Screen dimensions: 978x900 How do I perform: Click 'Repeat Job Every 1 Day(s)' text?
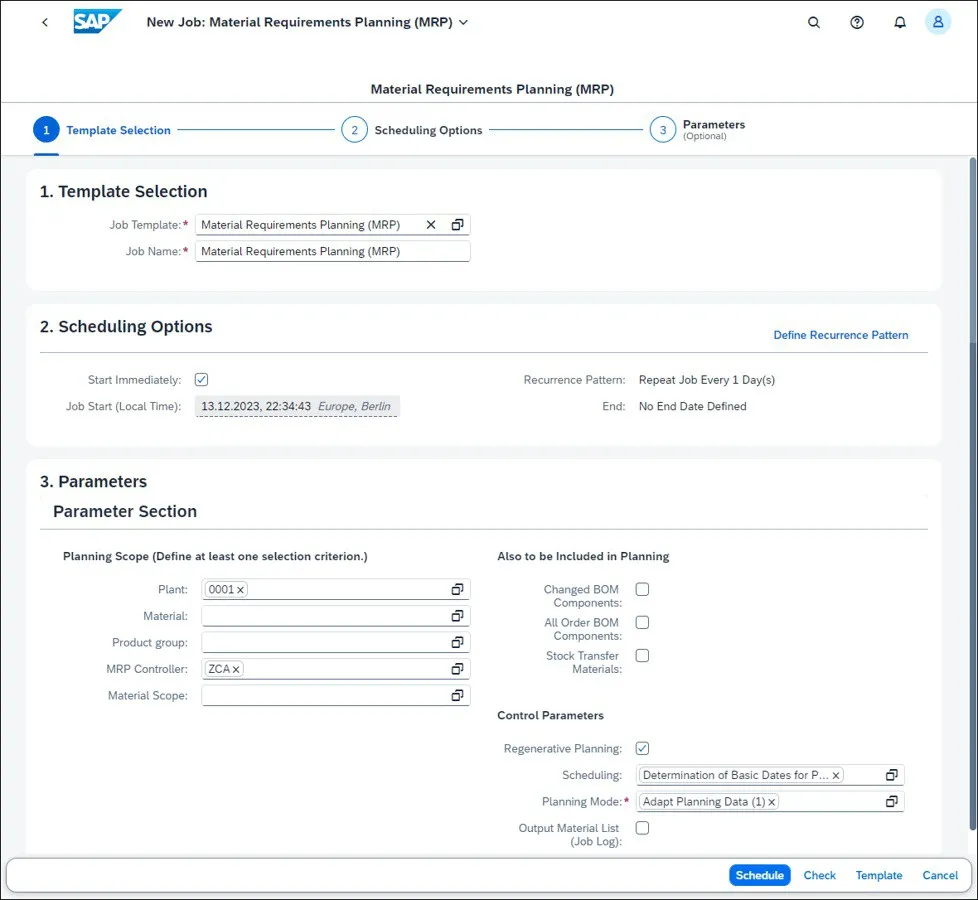(x=707, y=380)
